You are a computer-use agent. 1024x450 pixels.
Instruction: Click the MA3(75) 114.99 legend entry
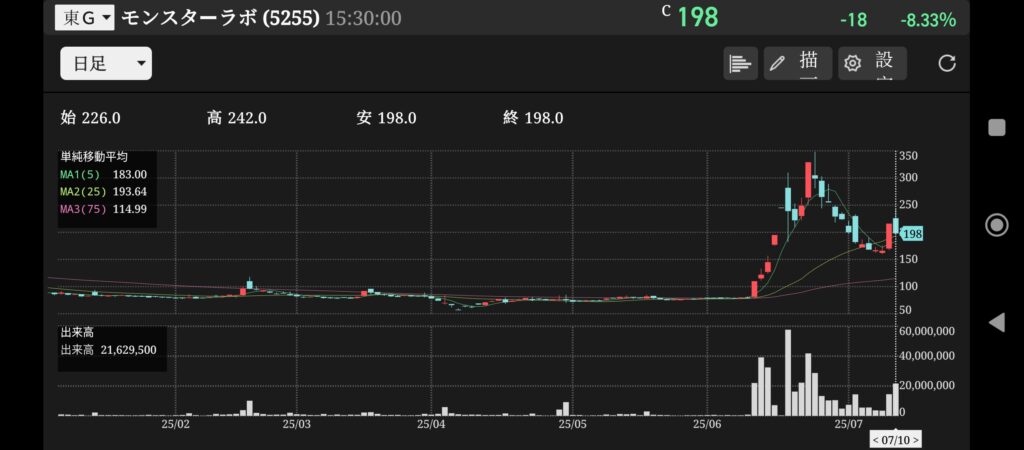click(103, 209)
